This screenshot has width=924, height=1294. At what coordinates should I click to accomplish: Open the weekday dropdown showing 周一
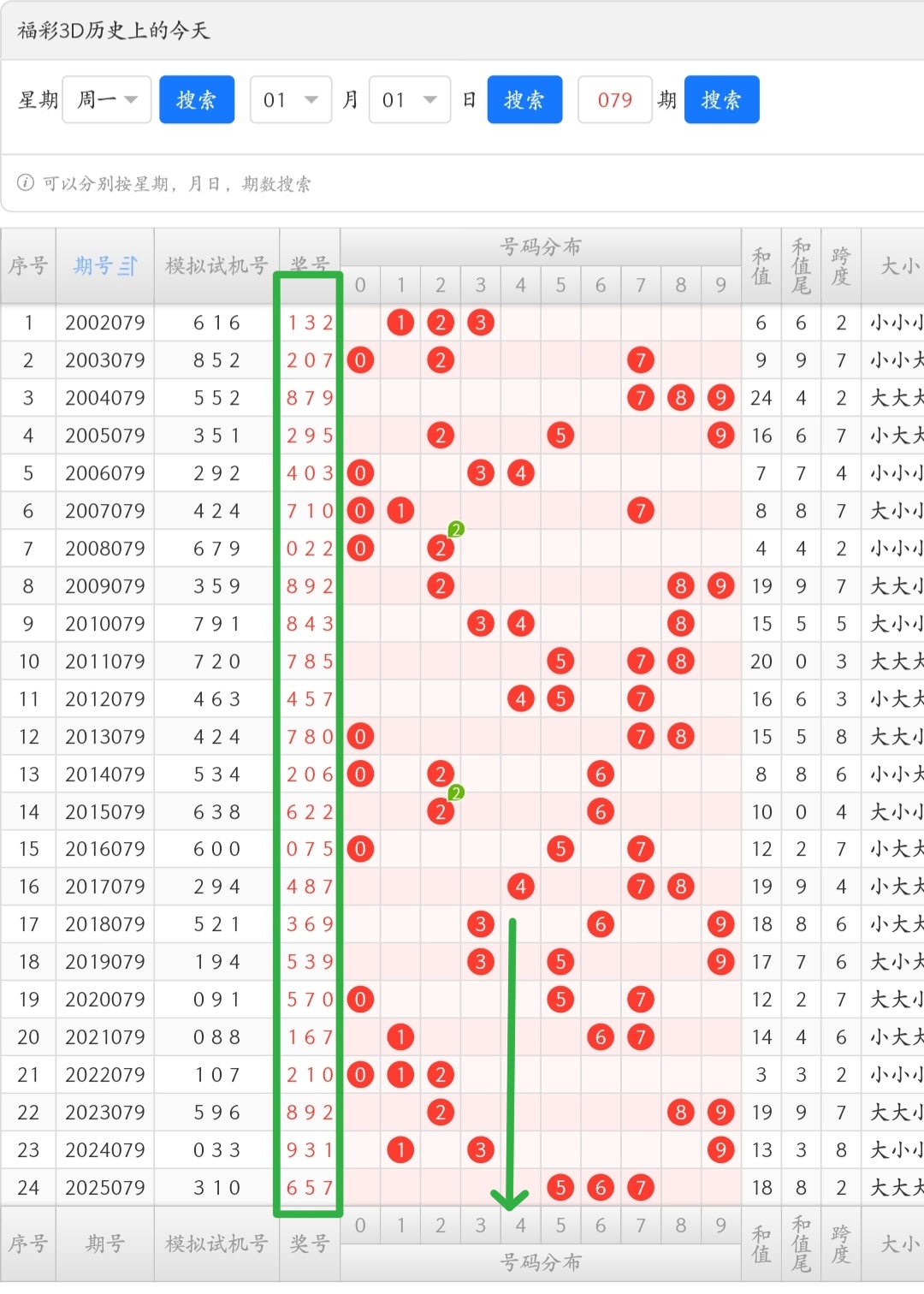click(x=107, y=99)
